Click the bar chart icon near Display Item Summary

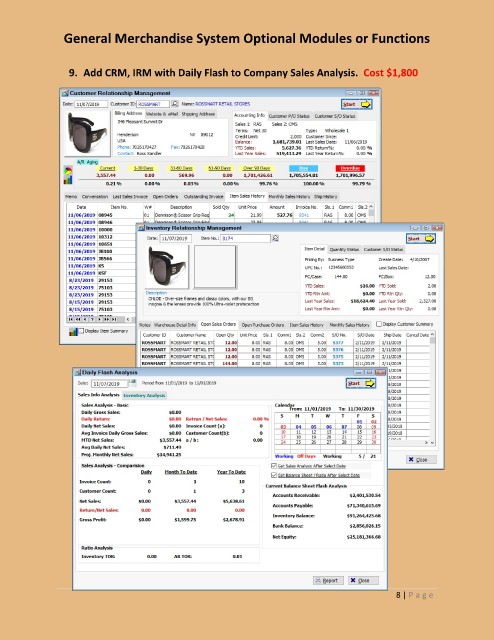73,331
